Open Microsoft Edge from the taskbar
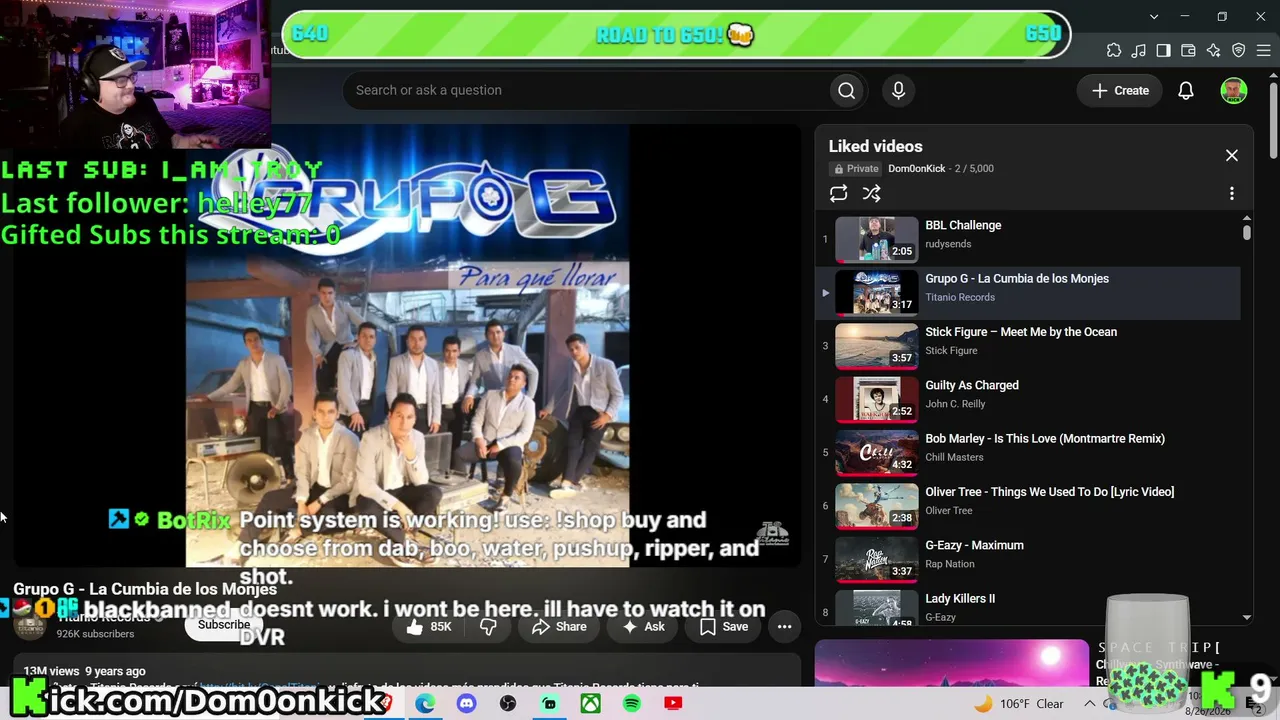Image resolution: width=1280 pixels, height=720 pixels. coord(425,704)
